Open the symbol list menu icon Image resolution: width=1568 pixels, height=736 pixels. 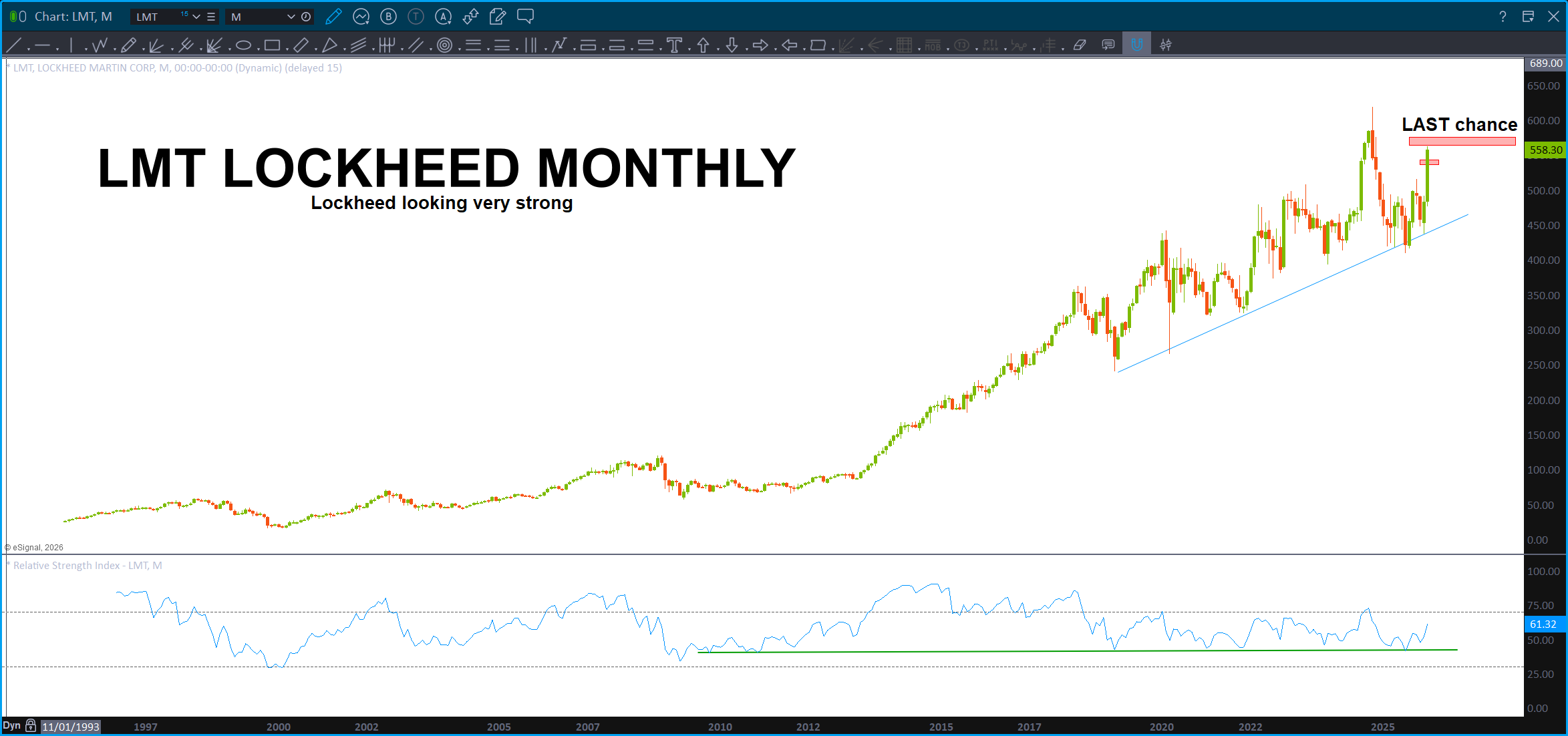point(211,17)
